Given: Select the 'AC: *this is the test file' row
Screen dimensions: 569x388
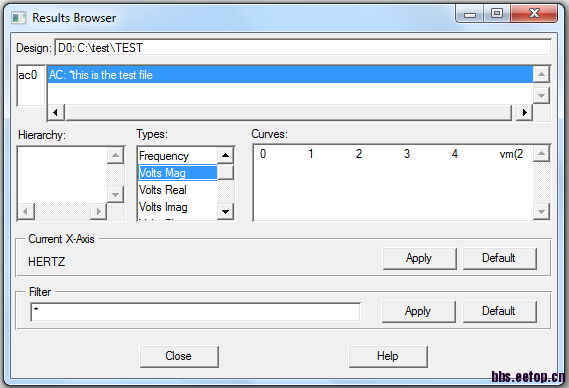Looking at the screenshot, I should click(290, 75).
